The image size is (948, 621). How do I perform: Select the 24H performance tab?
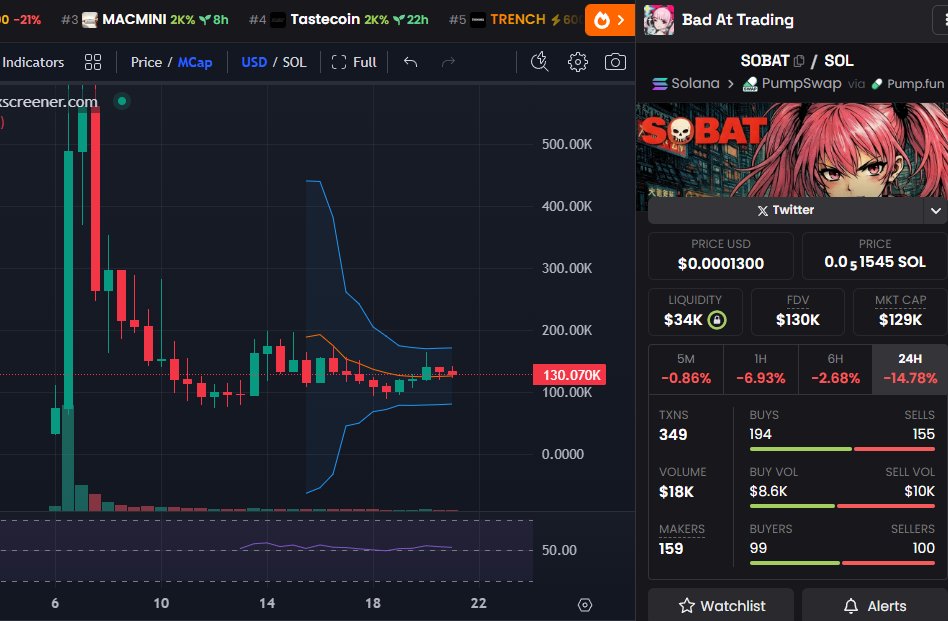point(910,369)
